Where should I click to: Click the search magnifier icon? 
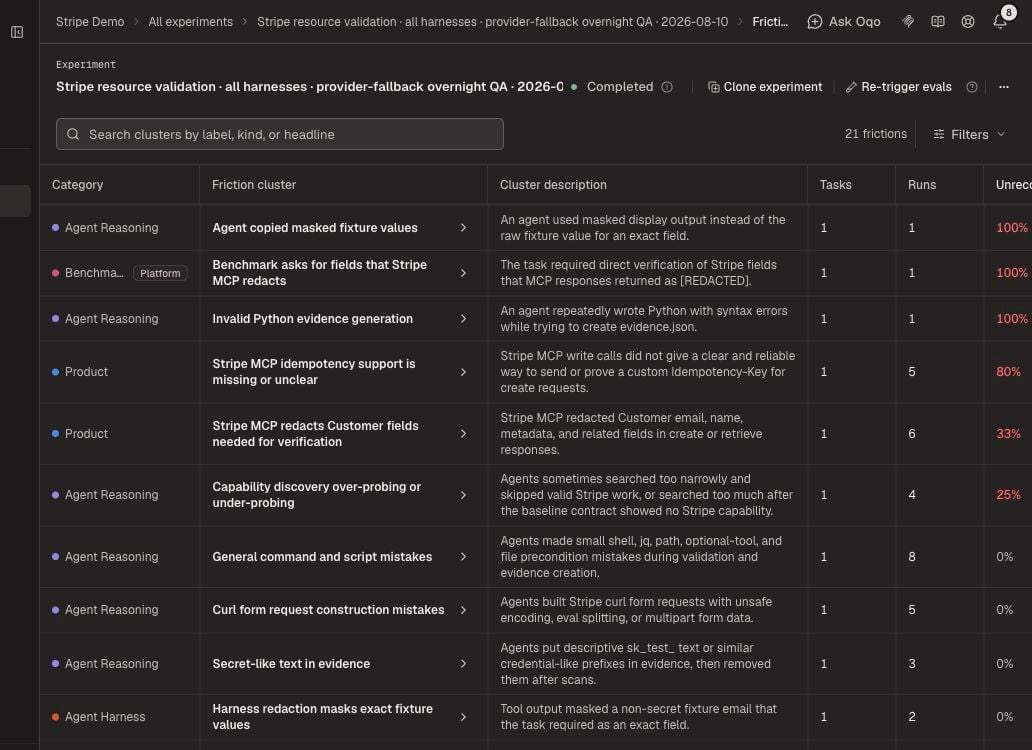(x=73, y=134)
